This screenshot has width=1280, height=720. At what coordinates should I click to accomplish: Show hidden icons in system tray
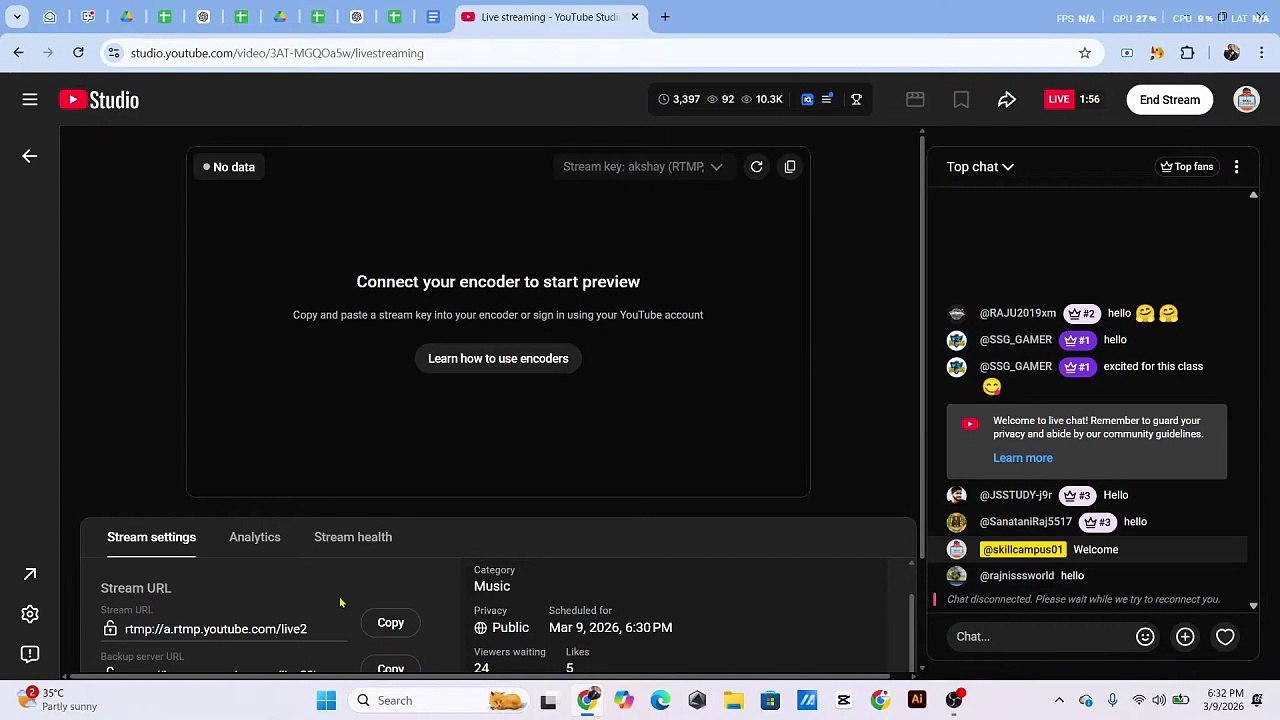[x=1059, y=700]
